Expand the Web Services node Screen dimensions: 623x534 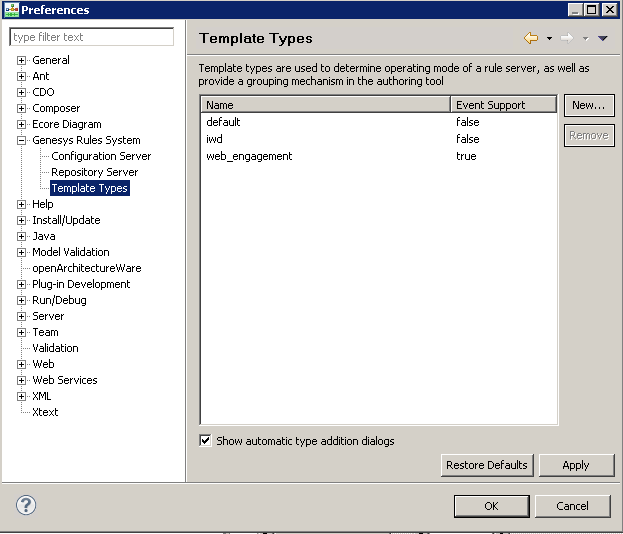click(21, 380)
